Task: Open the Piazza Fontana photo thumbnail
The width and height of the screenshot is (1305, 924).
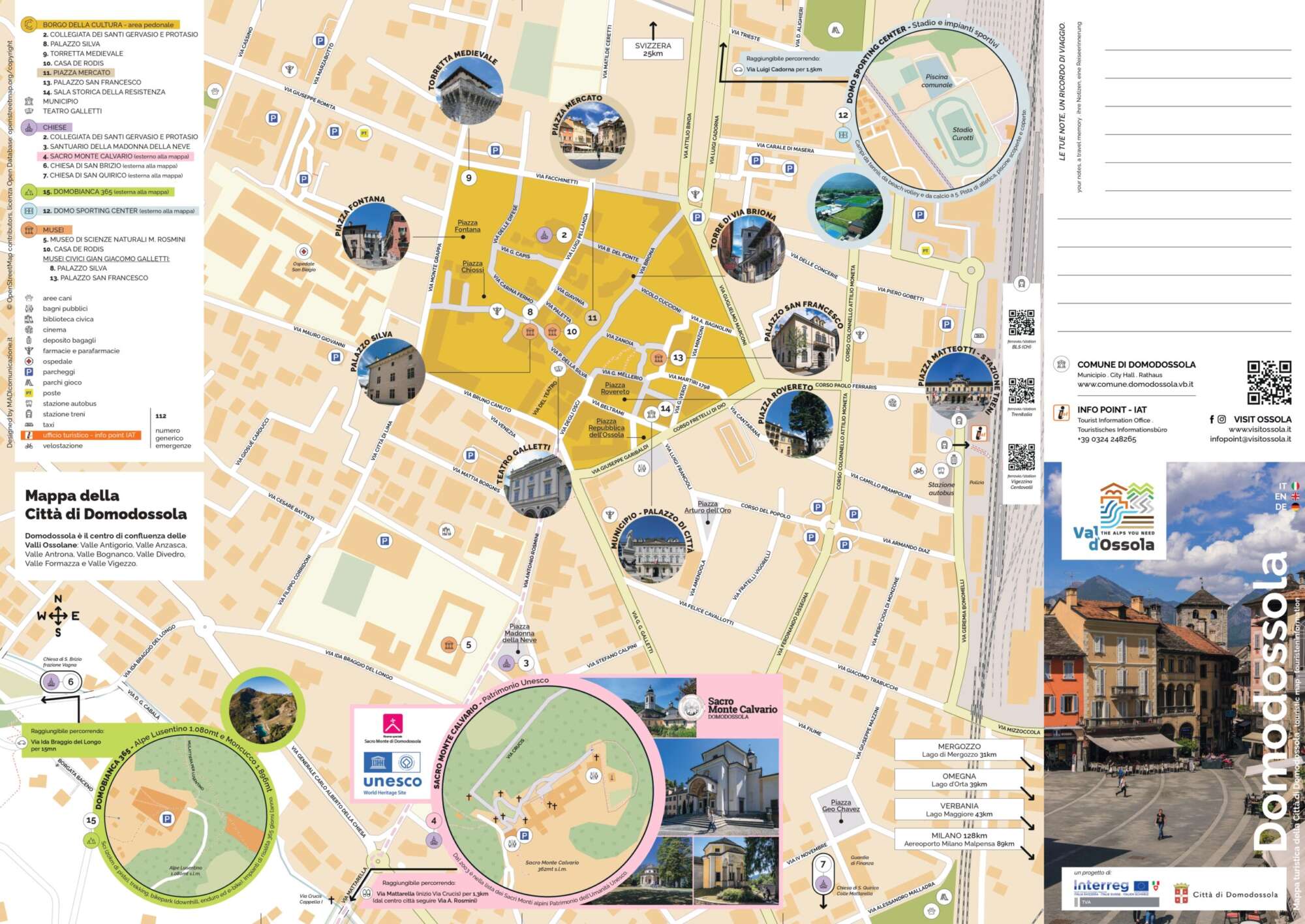Action: [x=376, y=236]
